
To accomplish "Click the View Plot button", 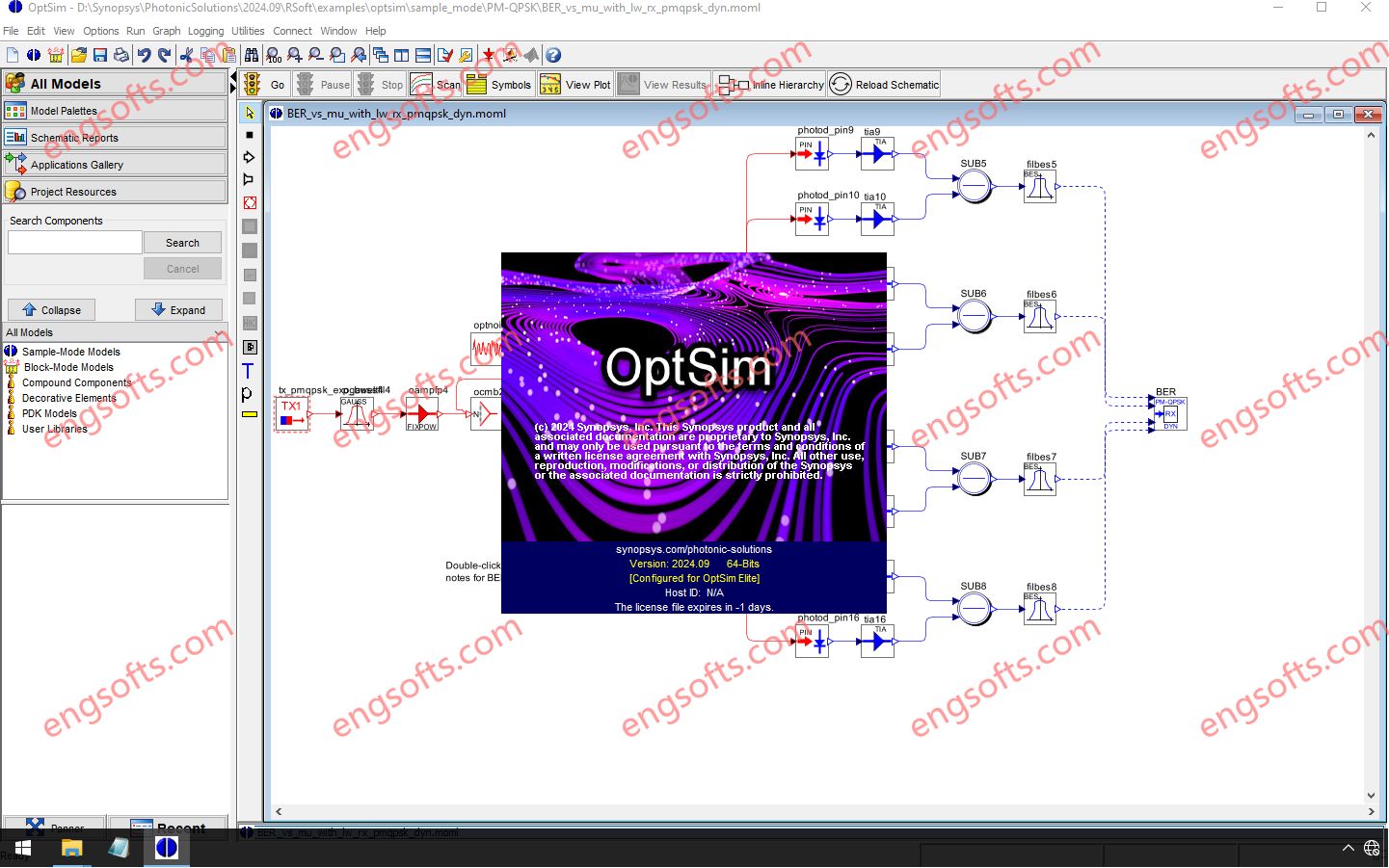I will point(576,85).
